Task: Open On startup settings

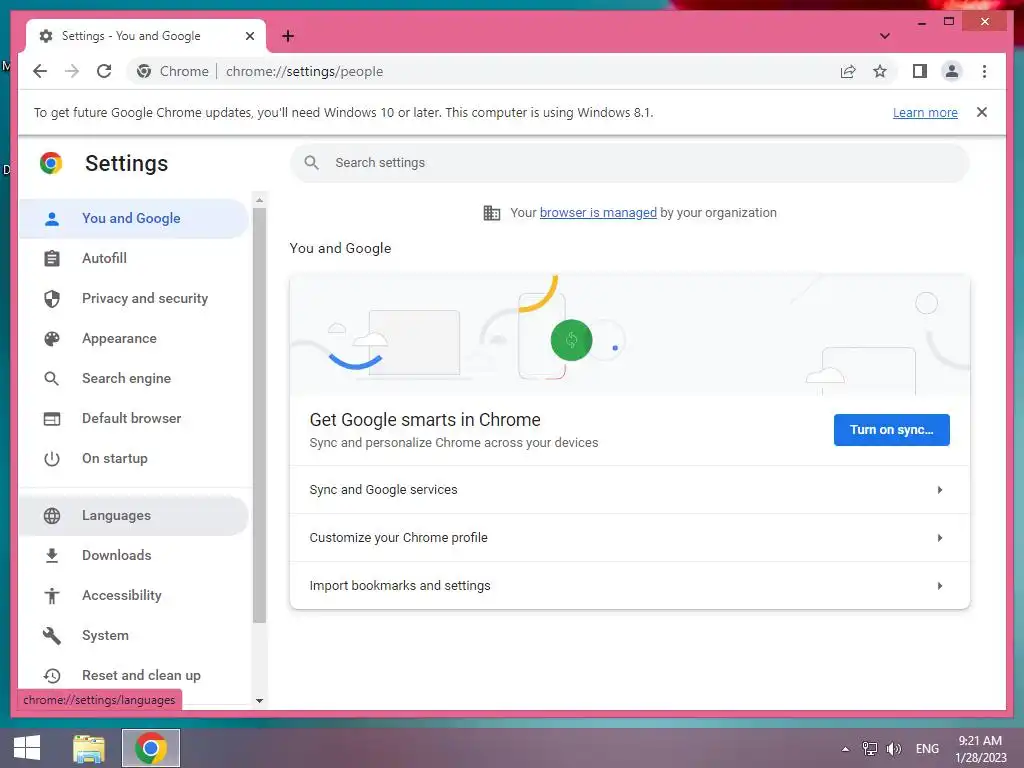Action: (134, 458)
